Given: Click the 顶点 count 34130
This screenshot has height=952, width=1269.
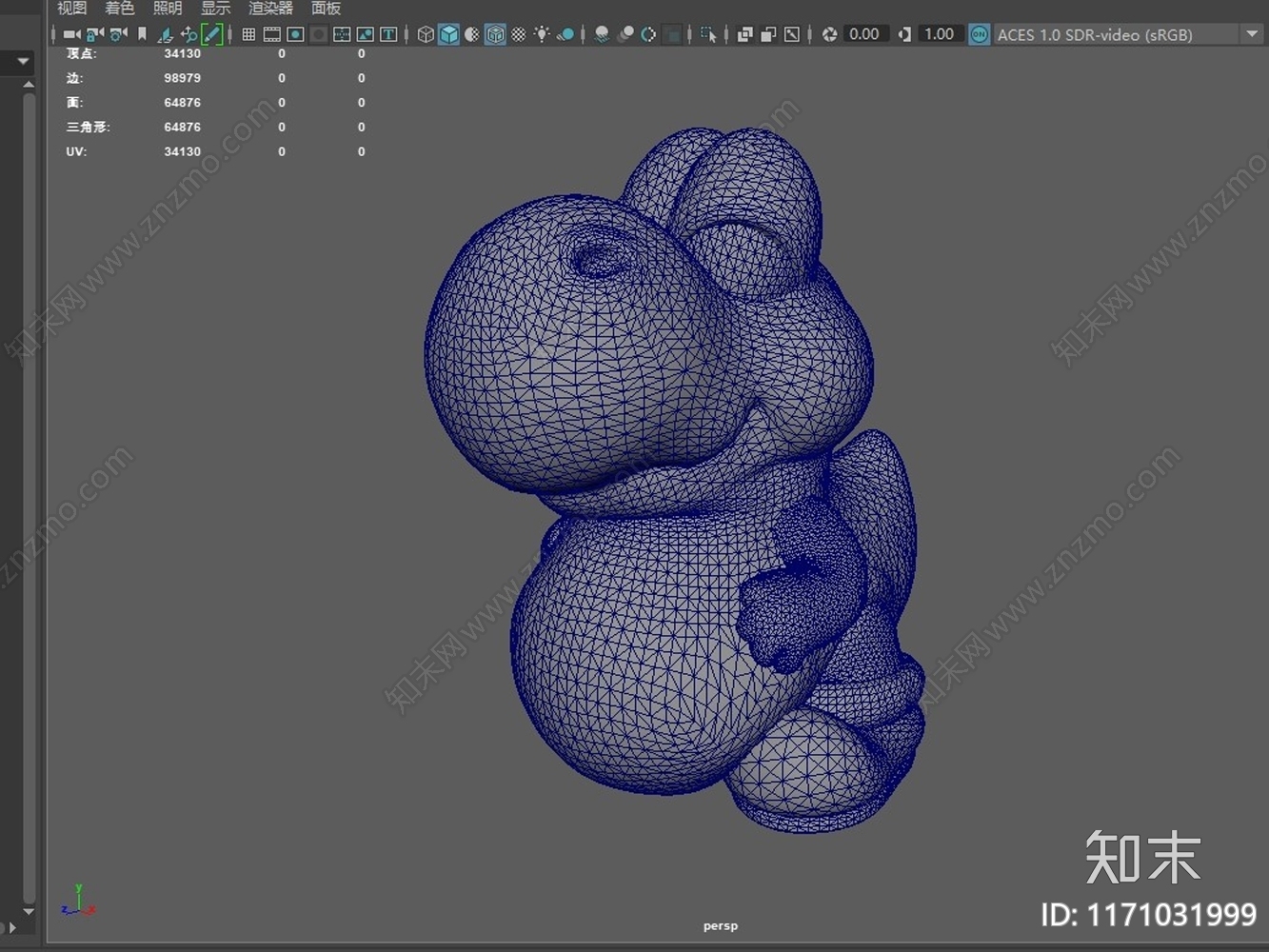Looking at the screenshot, I should point(182,53).
